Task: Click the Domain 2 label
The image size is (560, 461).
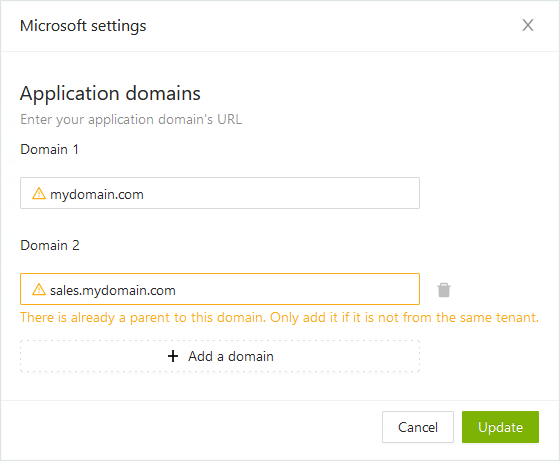Action: [x=50, y=245]
